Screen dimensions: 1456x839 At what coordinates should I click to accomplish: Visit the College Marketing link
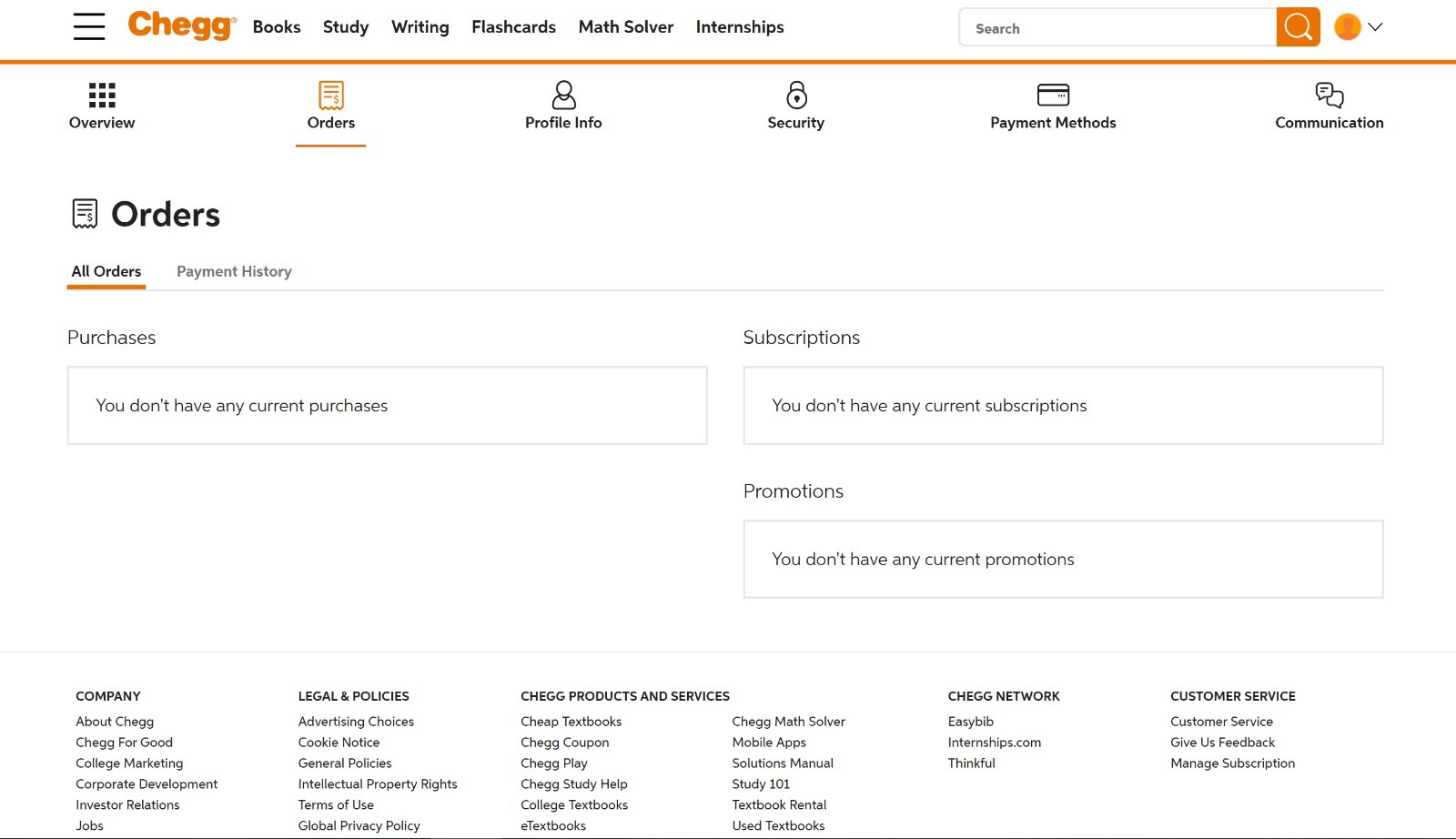click(x=129, y=763)
